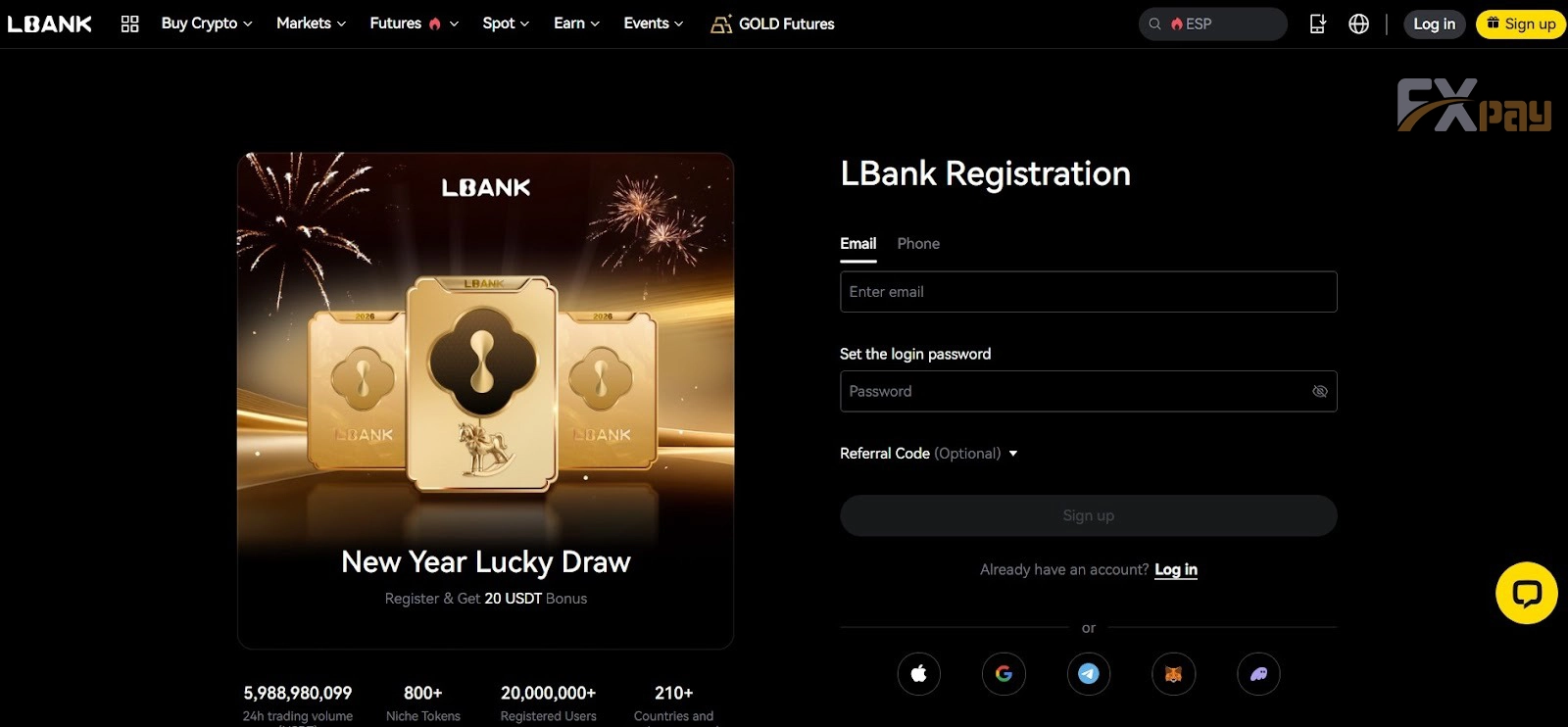Open the live chat support bubble

(1526, 593)
